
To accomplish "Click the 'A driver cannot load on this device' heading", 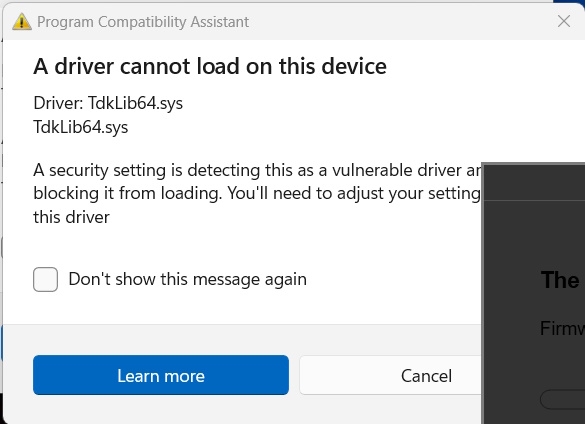I will point(210,66).
